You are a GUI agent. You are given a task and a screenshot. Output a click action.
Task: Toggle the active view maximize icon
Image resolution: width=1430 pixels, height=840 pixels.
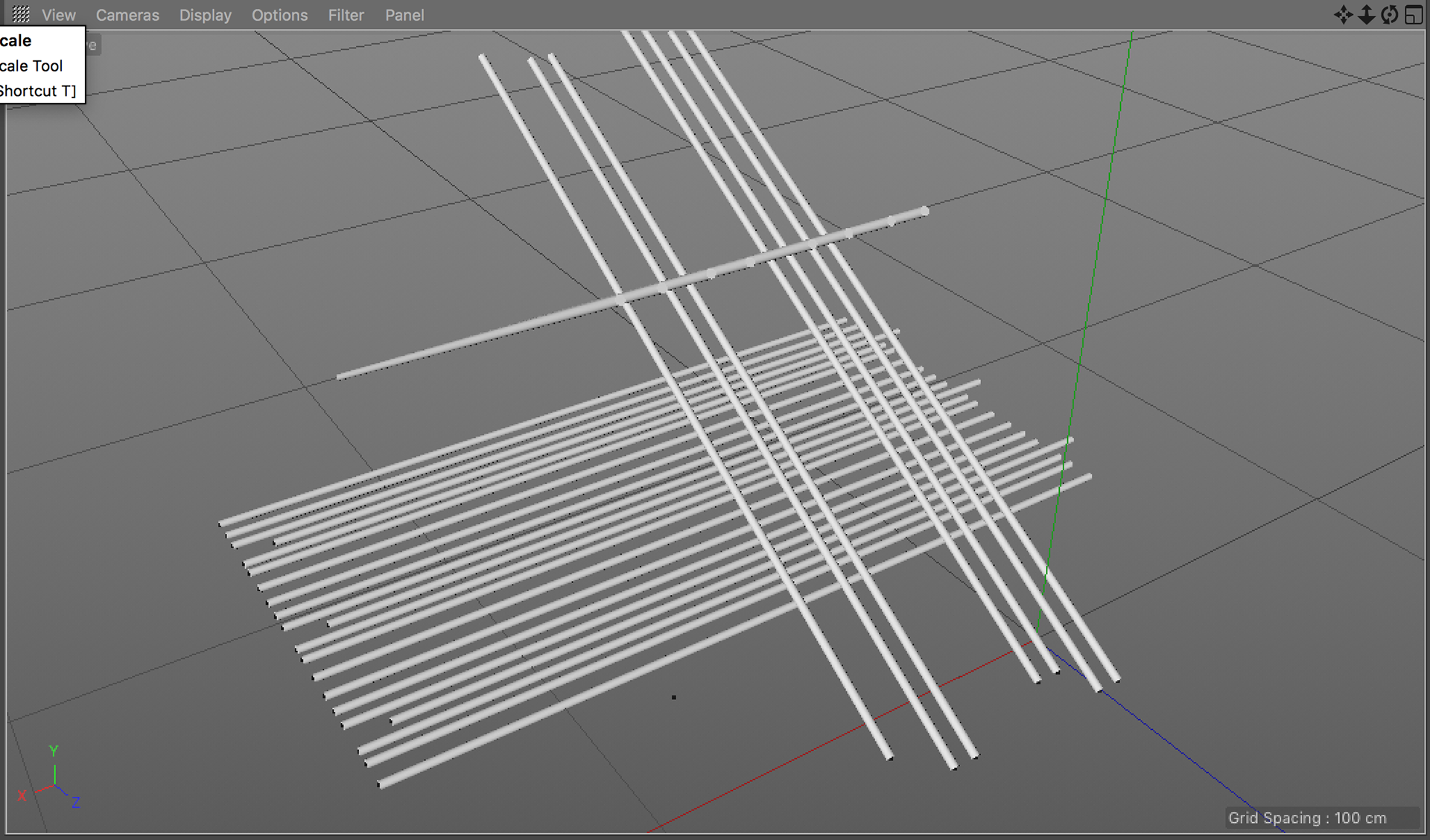[1413, 15]
